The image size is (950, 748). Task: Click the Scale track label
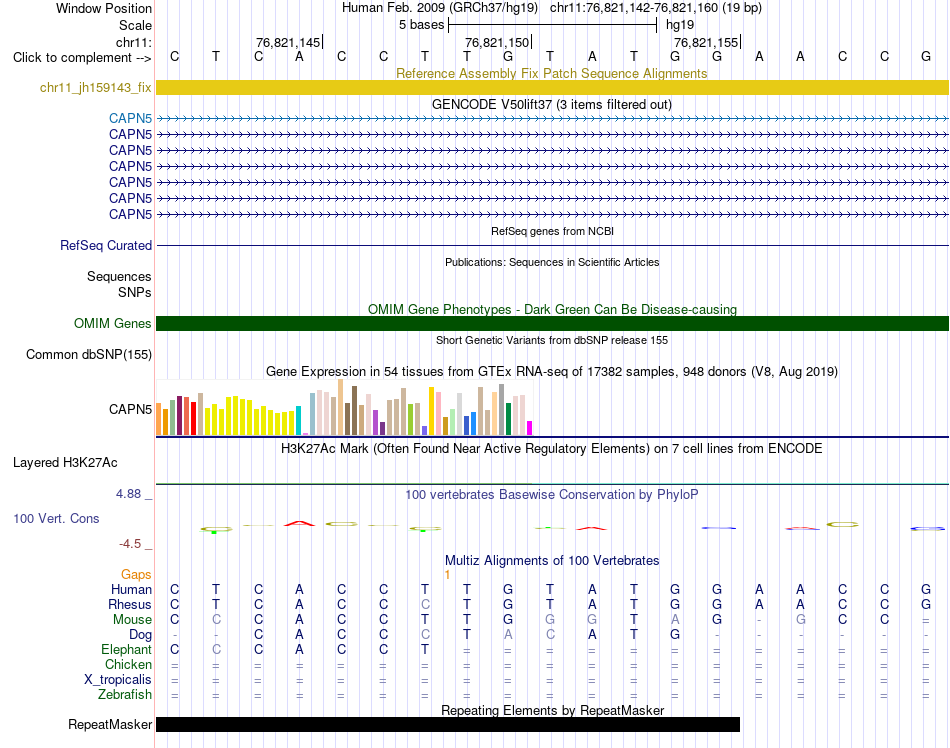click(x=135, y=25)
